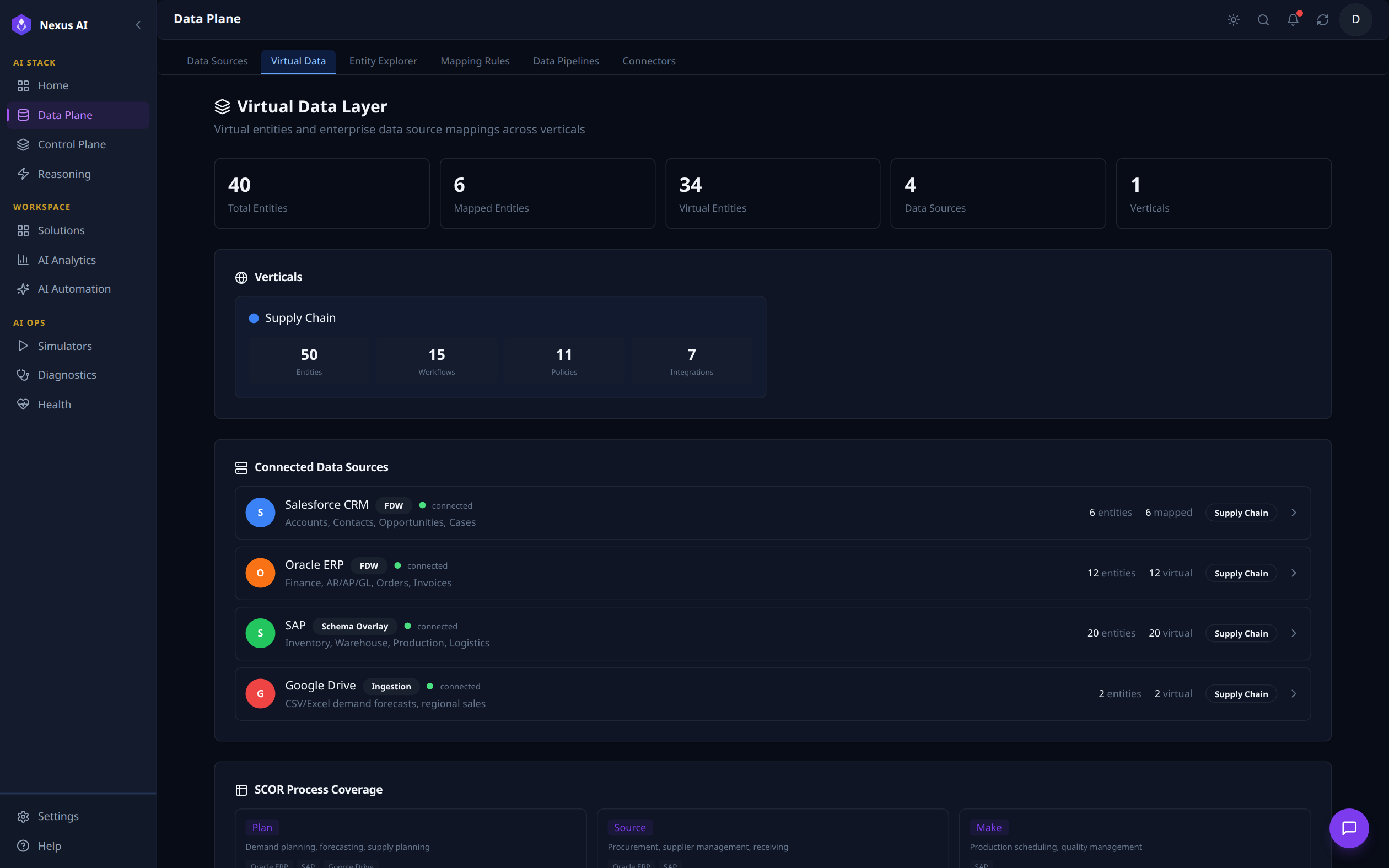This screenshot has height=868, width=1389.
Task: Click the Virtual Data Layer stack icon
Action: 222,107
